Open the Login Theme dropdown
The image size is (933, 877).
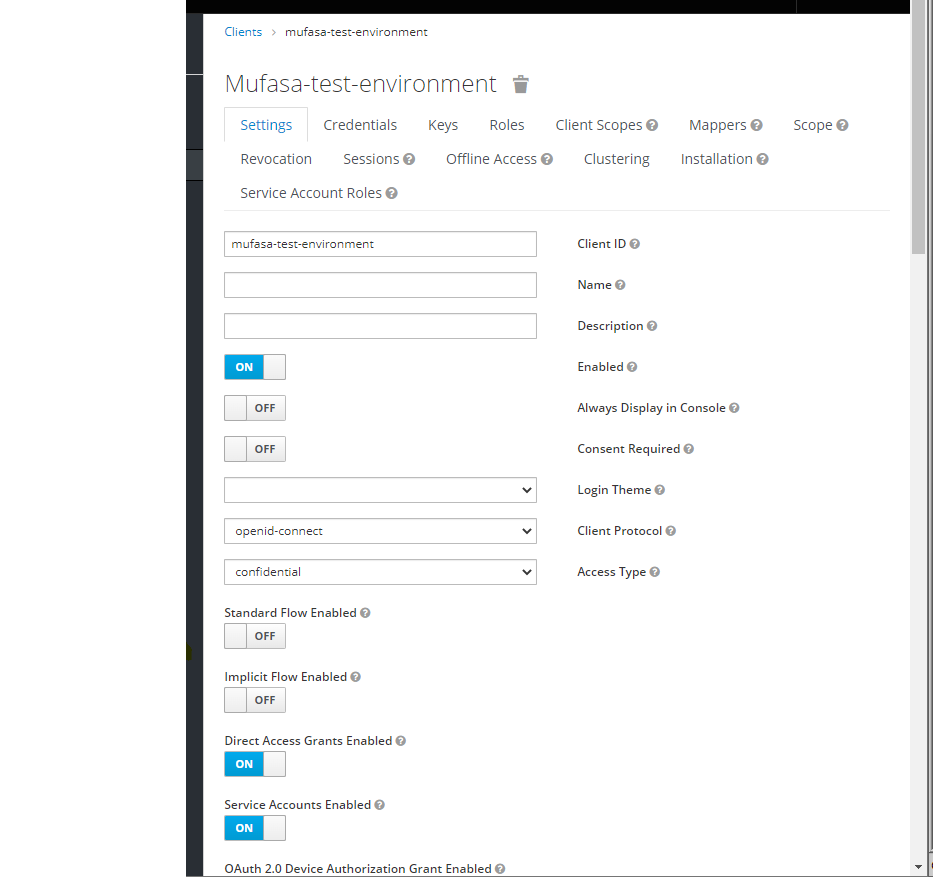pos(380,490)
